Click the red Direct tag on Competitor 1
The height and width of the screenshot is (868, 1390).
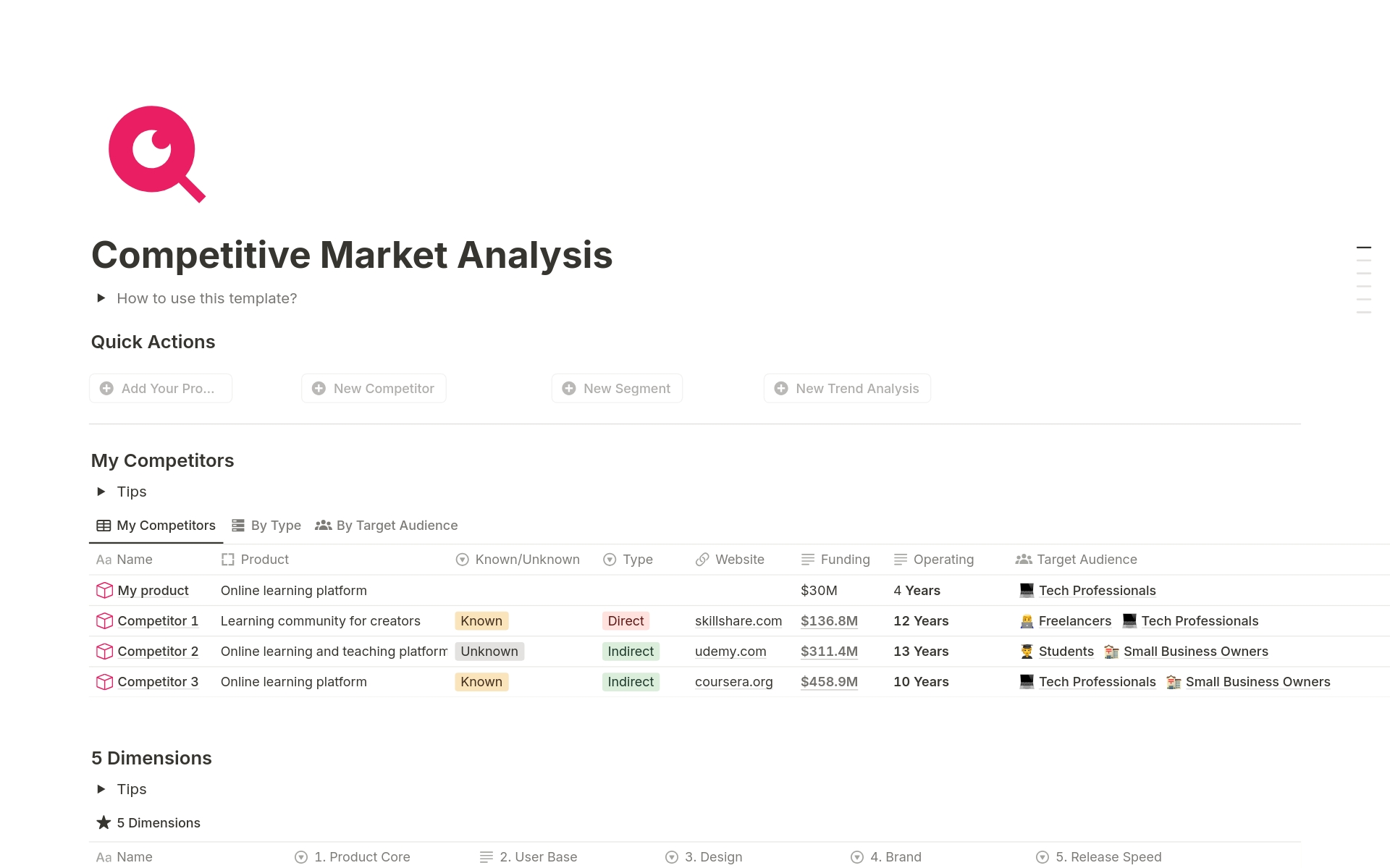click(625, 620)
